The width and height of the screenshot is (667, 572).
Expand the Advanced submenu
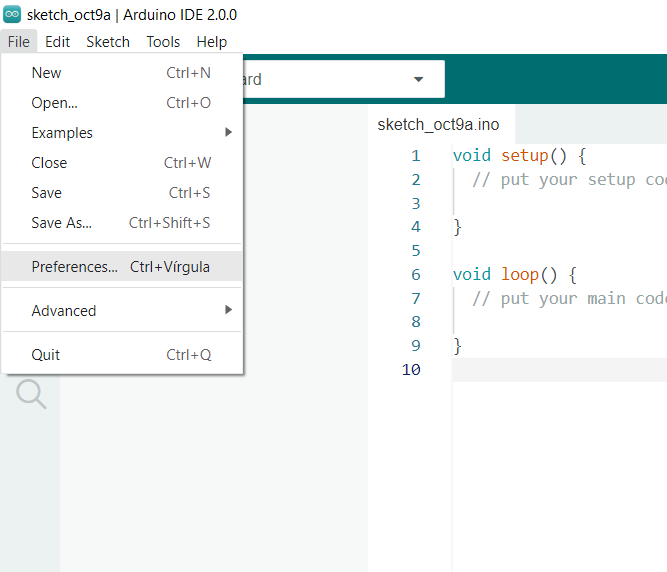tap(122, 310)
